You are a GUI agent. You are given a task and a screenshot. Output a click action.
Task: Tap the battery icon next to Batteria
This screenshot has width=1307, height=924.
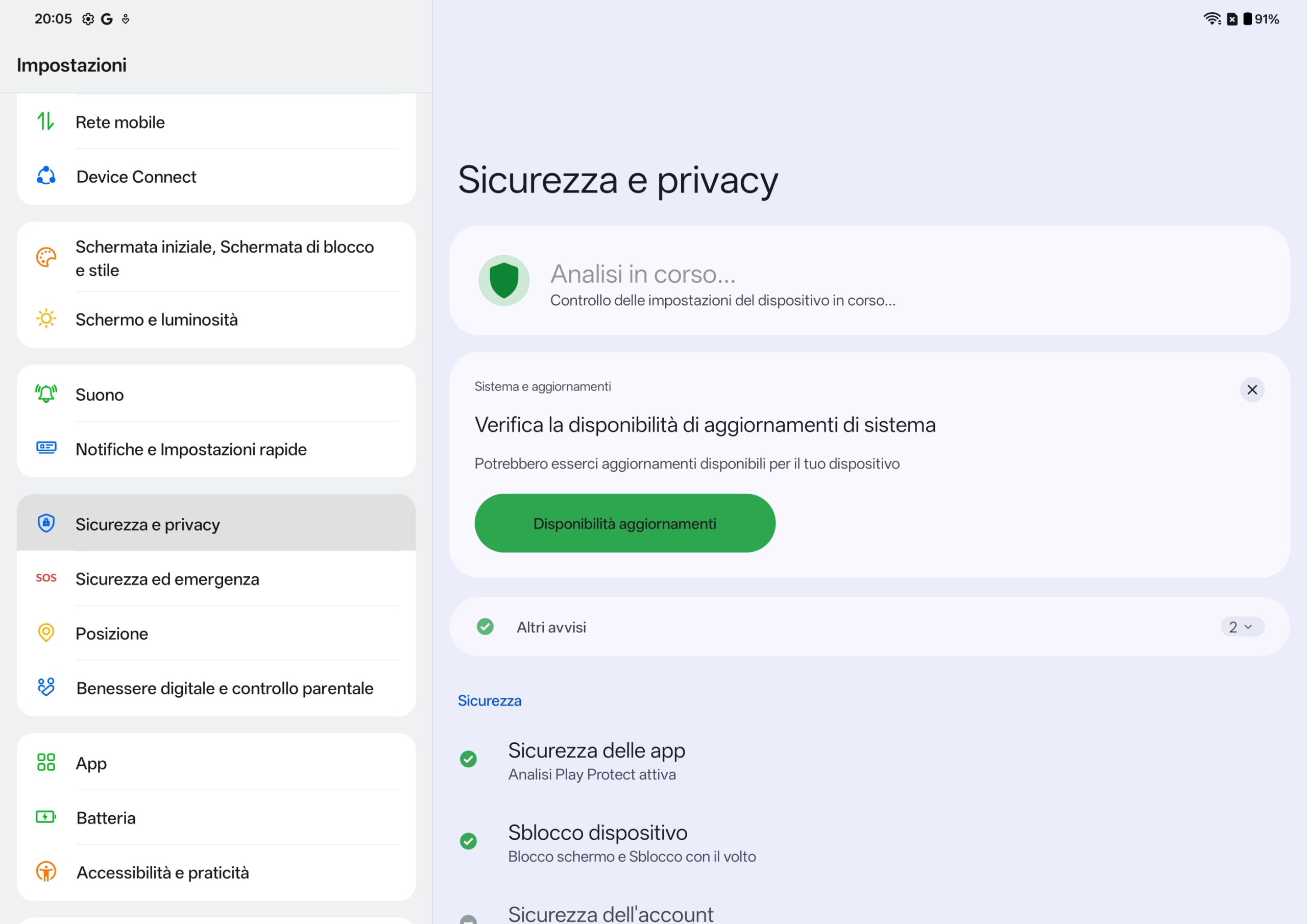(46, 817)
